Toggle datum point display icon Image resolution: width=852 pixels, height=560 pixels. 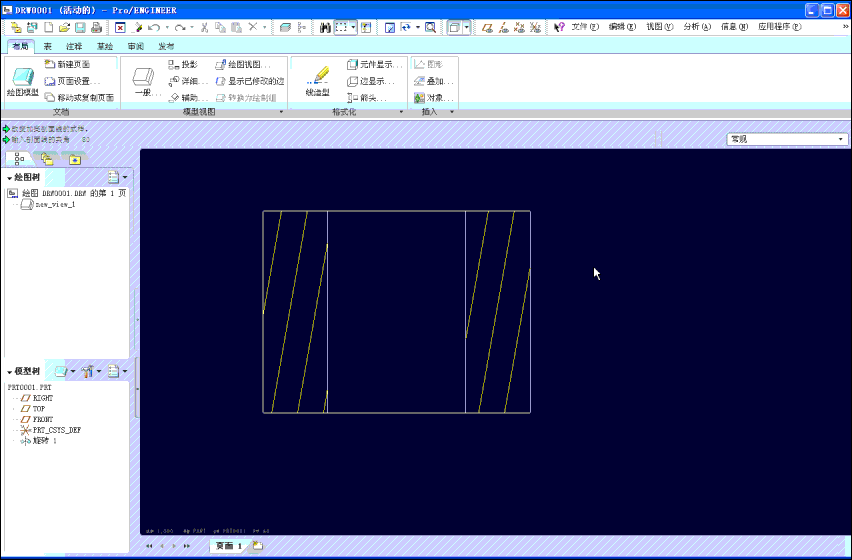(x=519, y=27)
